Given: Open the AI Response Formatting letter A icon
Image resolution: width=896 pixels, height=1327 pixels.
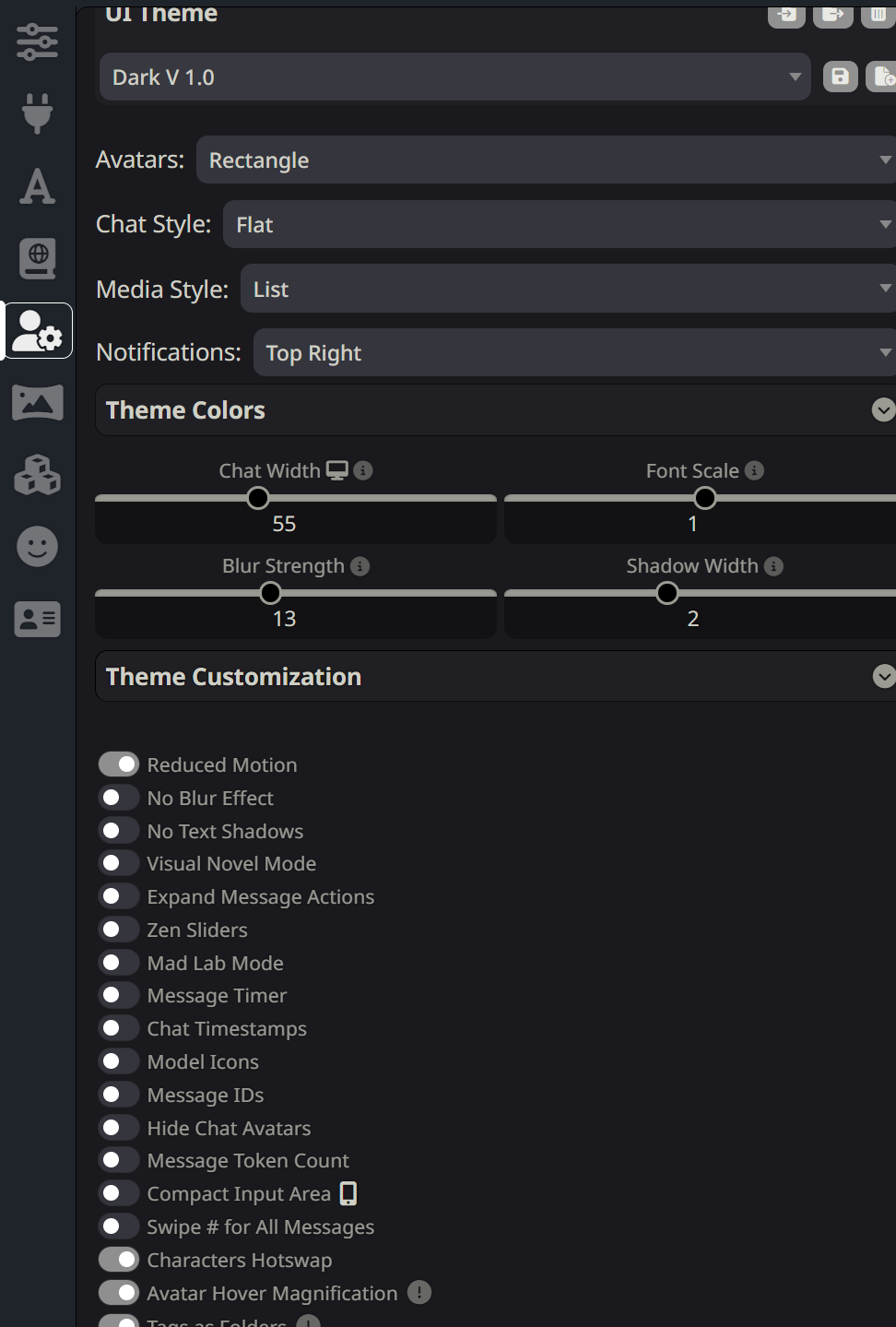Looking at the screenshot, I should tap(37, 186).
